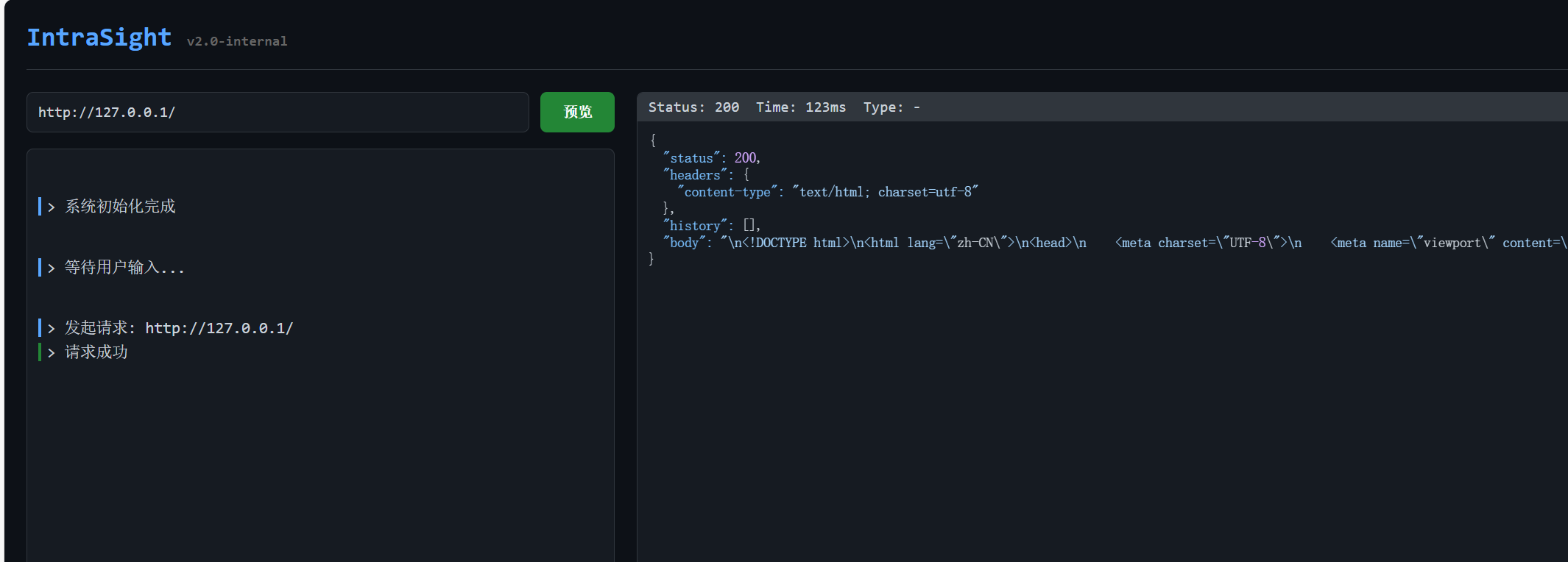The height and width of the screenshot is (562, 1568).
Task: Click the "body" key in JSON response
Action: click(684, 243)
